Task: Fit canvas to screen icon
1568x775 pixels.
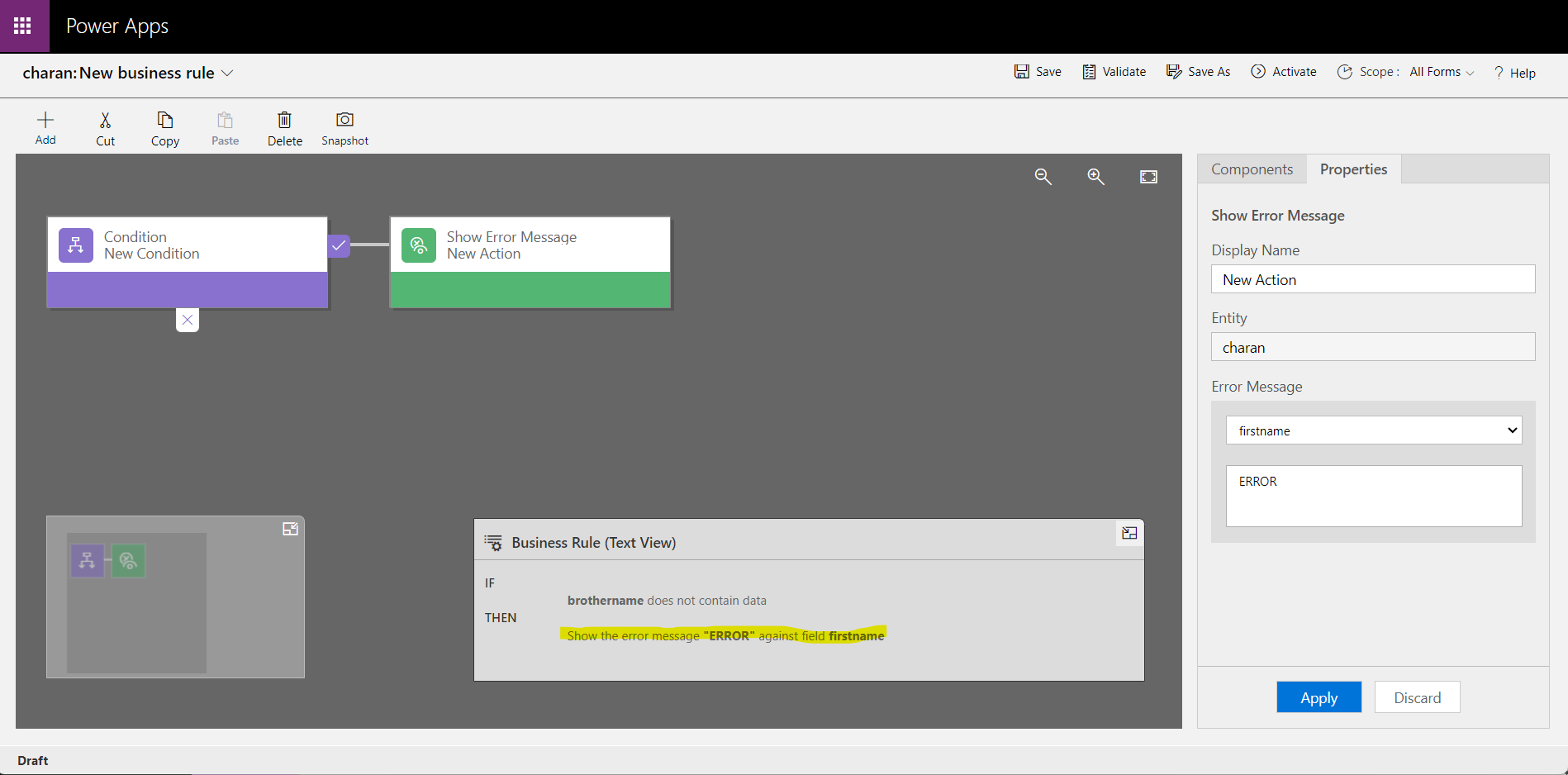Action: (x=1149, y=177)
